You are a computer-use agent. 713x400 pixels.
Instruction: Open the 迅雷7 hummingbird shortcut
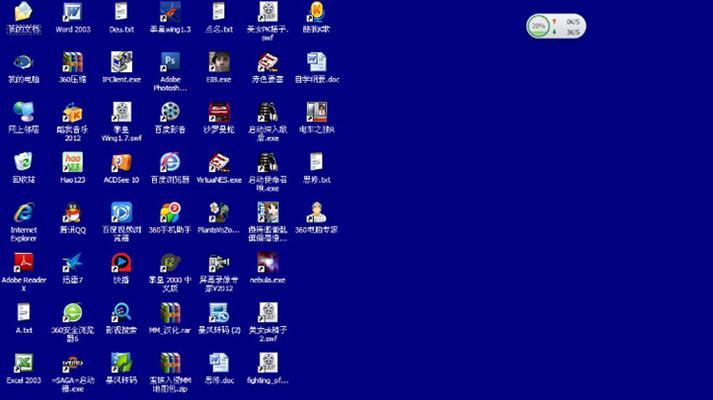tap(73, 263)
